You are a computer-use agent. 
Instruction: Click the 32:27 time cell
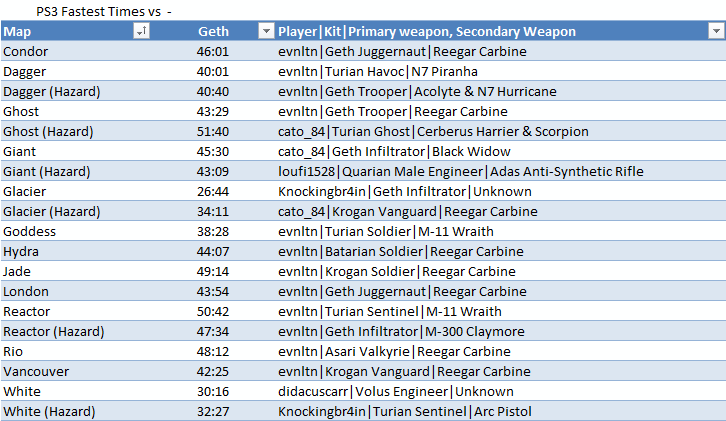tap(213, 411)
